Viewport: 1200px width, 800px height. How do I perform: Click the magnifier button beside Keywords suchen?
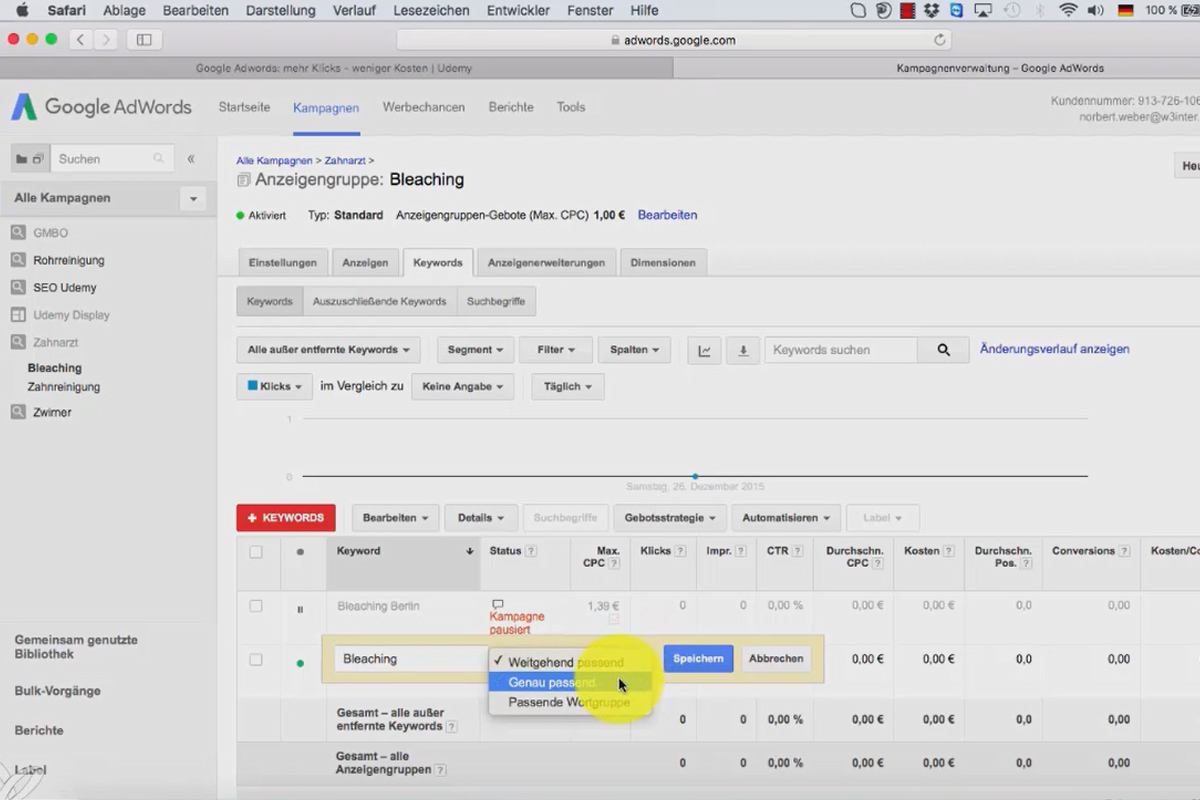point(943,350)
